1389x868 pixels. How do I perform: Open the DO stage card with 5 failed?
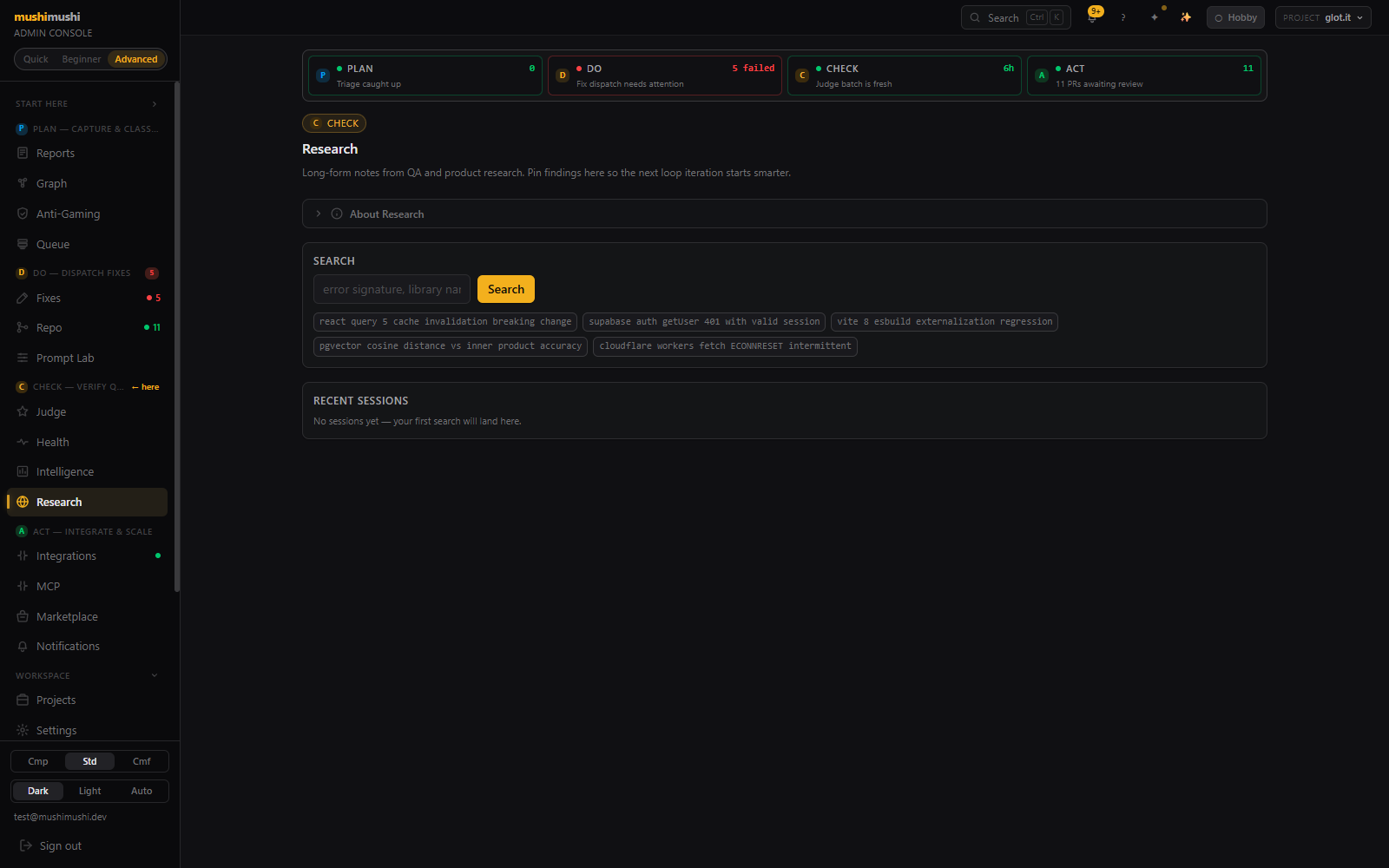(x=665, y=76)
